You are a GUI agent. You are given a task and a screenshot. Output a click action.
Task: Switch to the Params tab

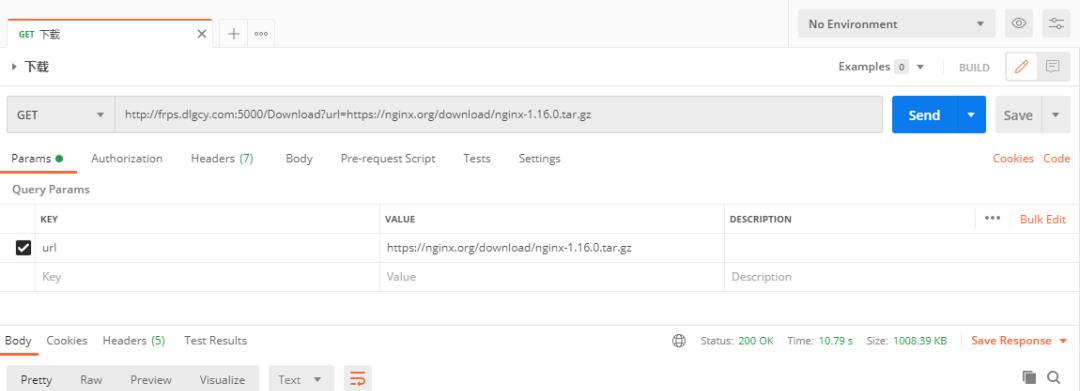pyautogui.click(x=37, y=158)
